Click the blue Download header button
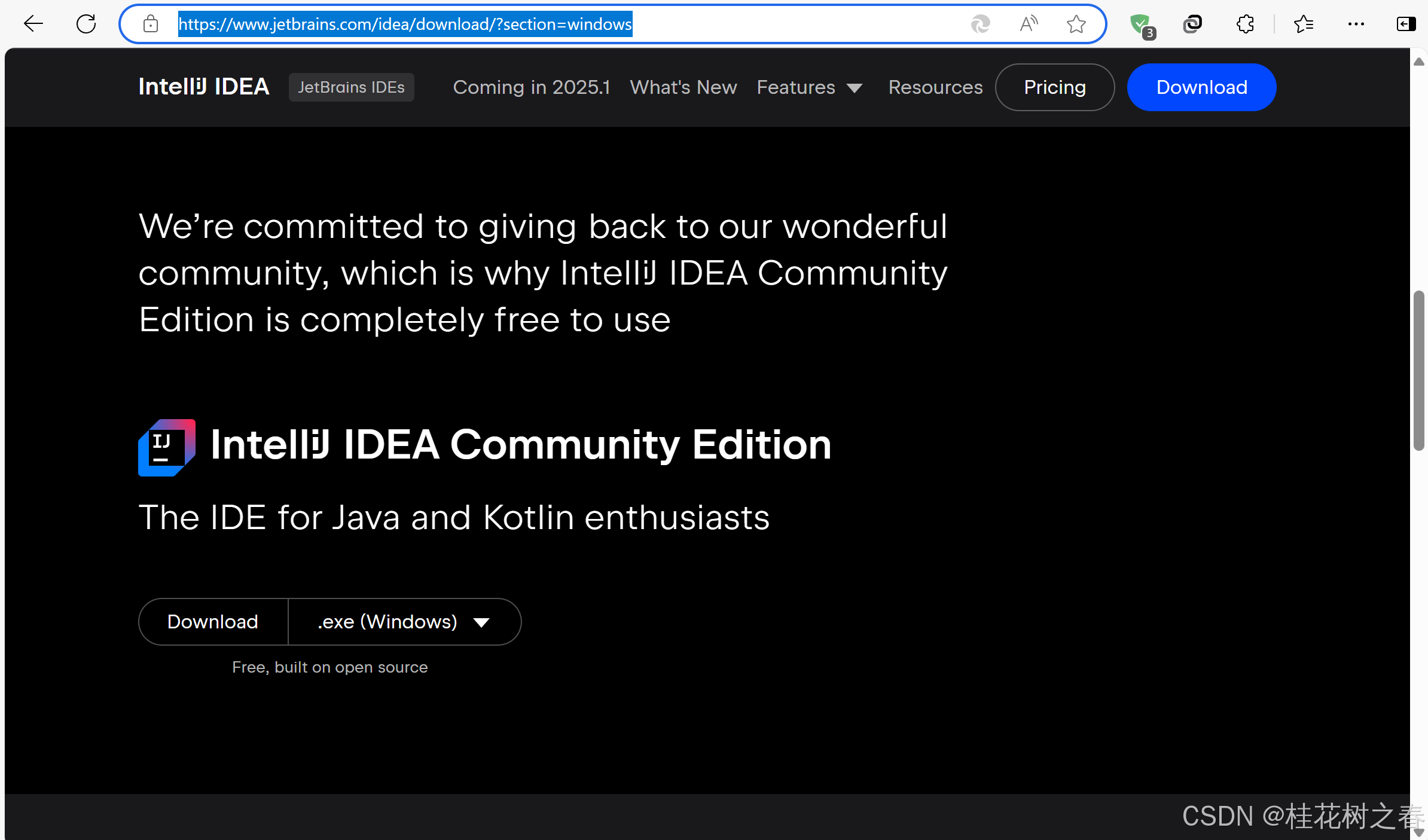 click(x=1201, y=87)
